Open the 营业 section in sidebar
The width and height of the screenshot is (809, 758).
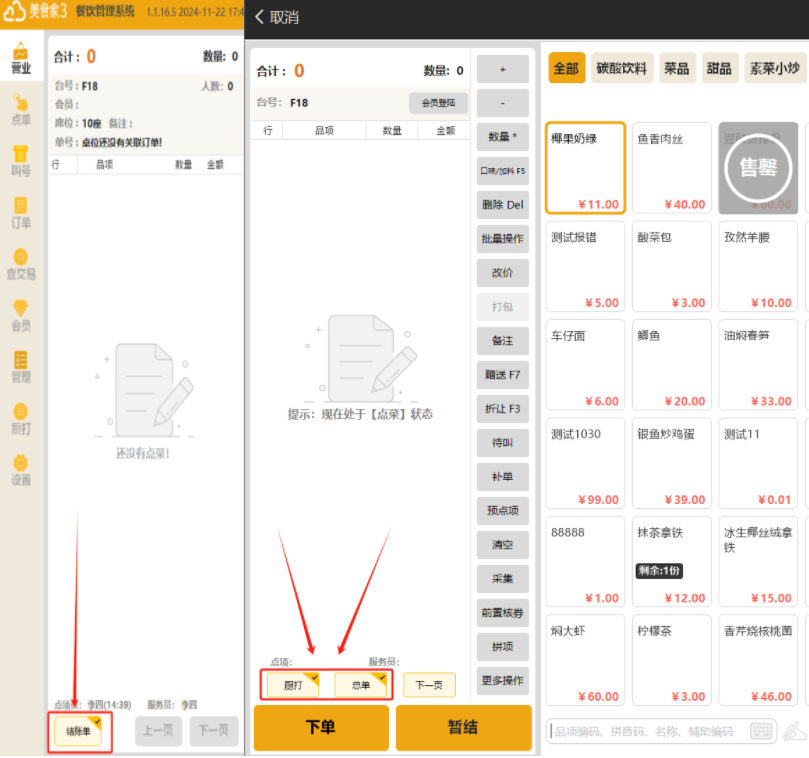click(21, 58)
